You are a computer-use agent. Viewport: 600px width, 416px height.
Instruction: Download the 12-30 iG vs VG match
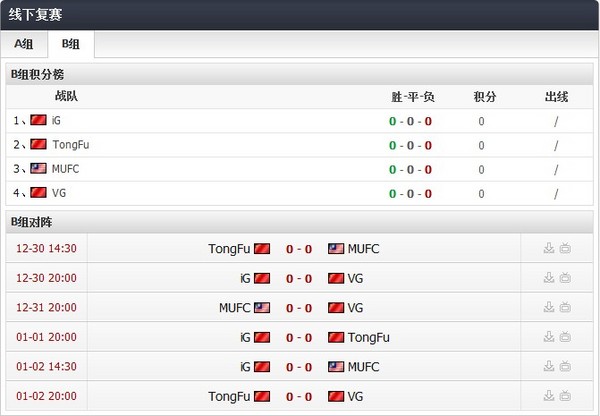click(548, 278)
